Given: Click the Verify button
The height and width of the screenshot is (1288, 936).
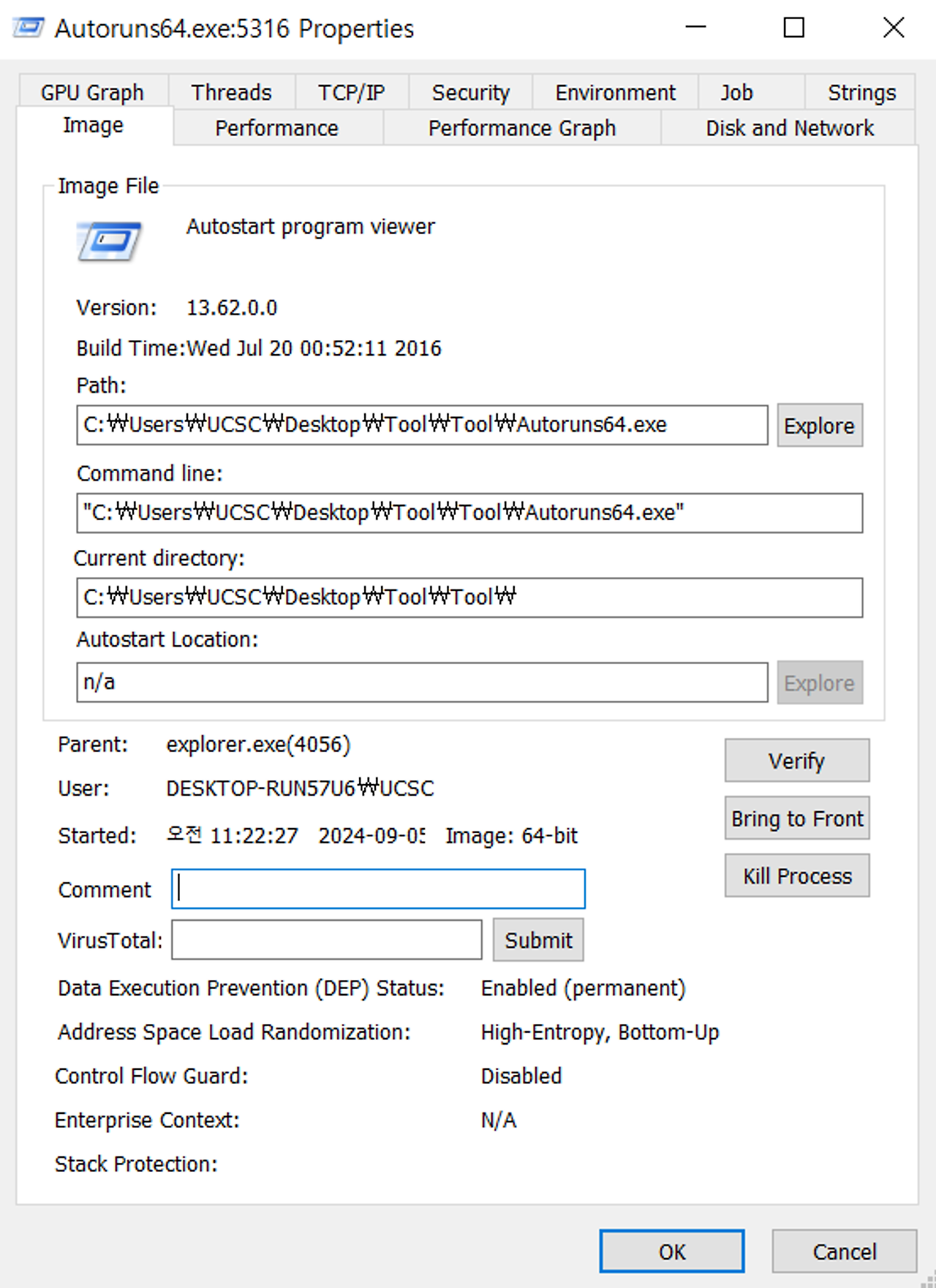Looking at the screenshot, I should [797, 761].
